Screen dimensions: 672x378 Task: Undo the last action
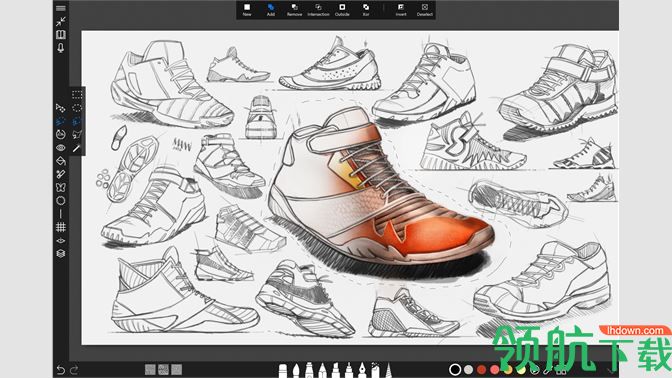60,369
